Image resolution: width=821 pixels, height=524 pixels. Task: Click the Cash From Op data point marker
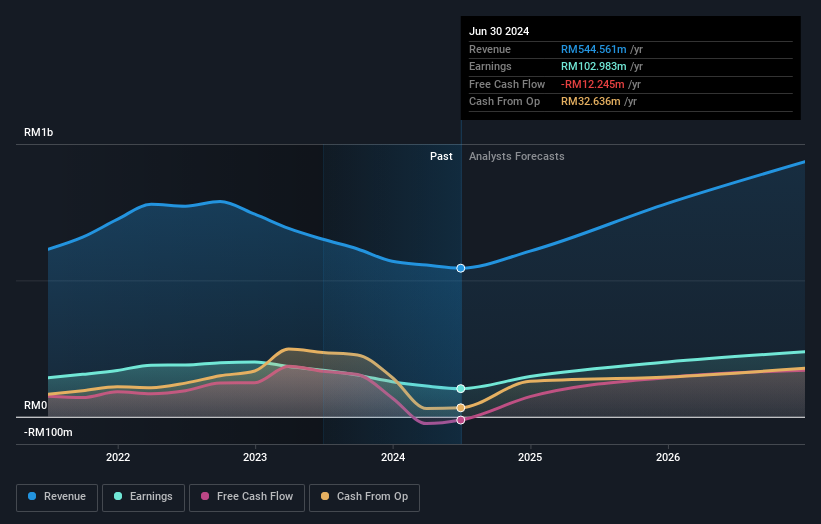(461, 408)
